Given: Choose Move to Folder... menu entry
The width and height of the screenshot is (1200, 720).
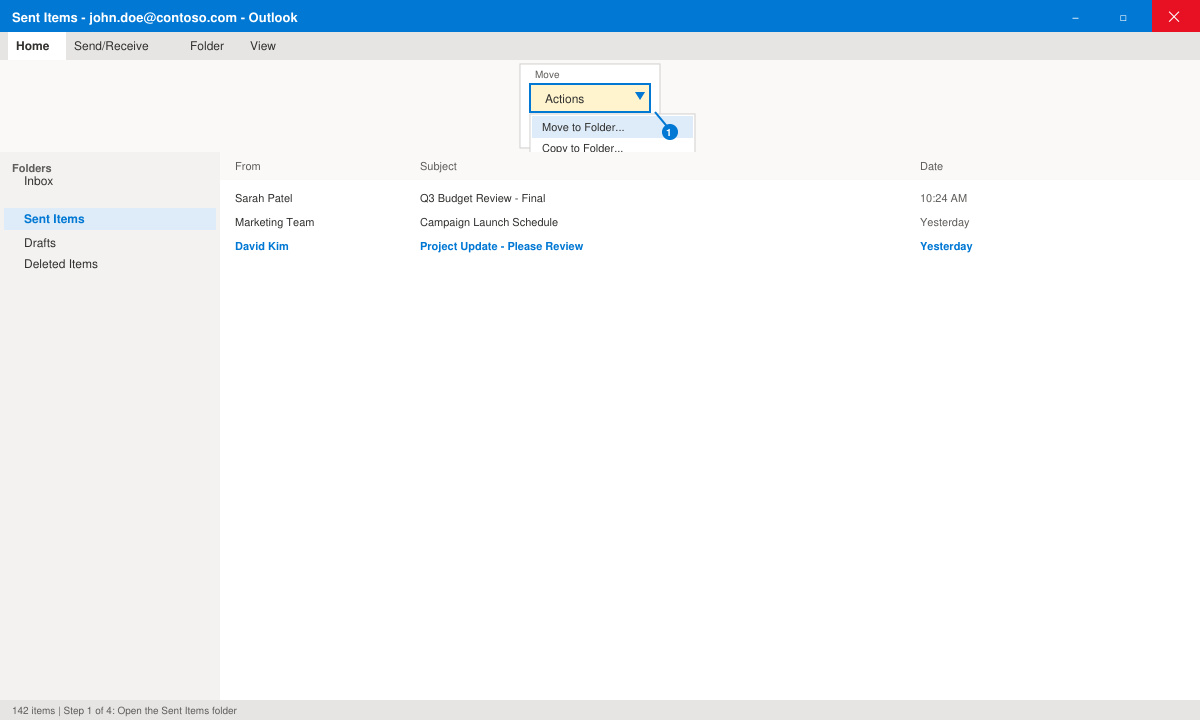Looking at the screenshot, I should coord(612,127).
